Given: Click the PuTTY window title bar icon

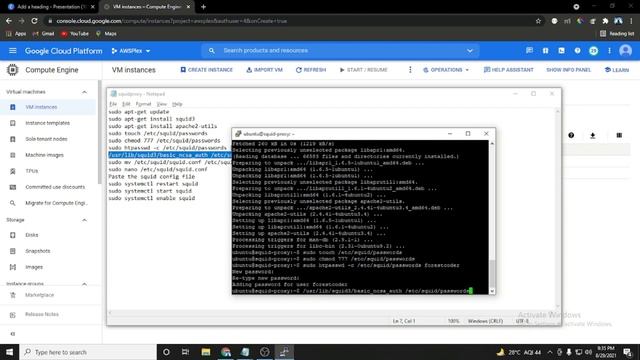Looking at the screenshot, I should tap(238, 133).
